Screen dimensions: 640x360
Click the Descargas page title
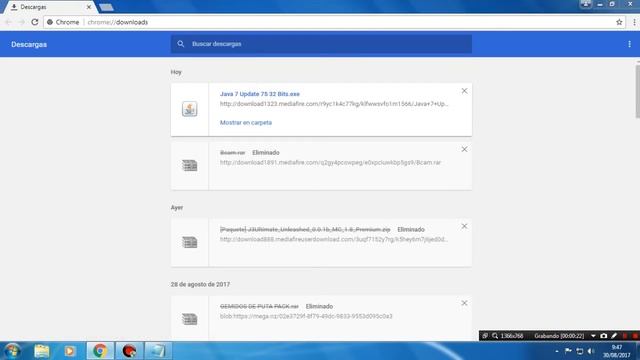tap(29, 44)
